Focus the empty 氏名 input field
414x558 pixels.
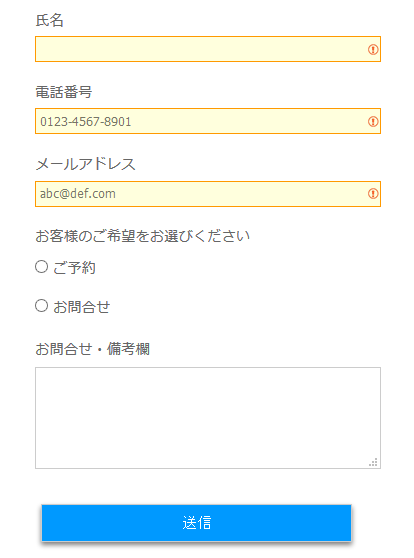tap(208, 49)
